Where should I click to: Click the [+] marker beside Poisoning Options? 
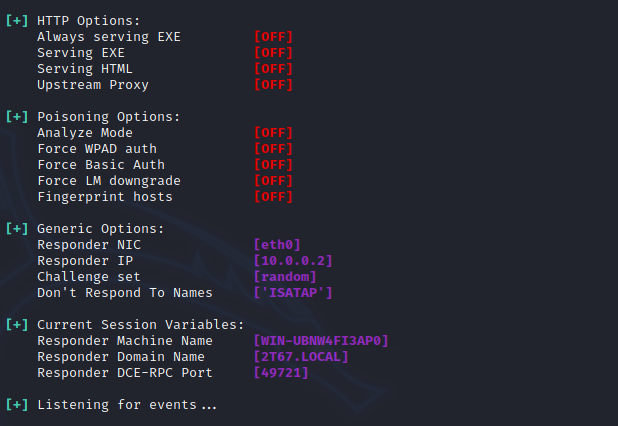click(16, 116)
